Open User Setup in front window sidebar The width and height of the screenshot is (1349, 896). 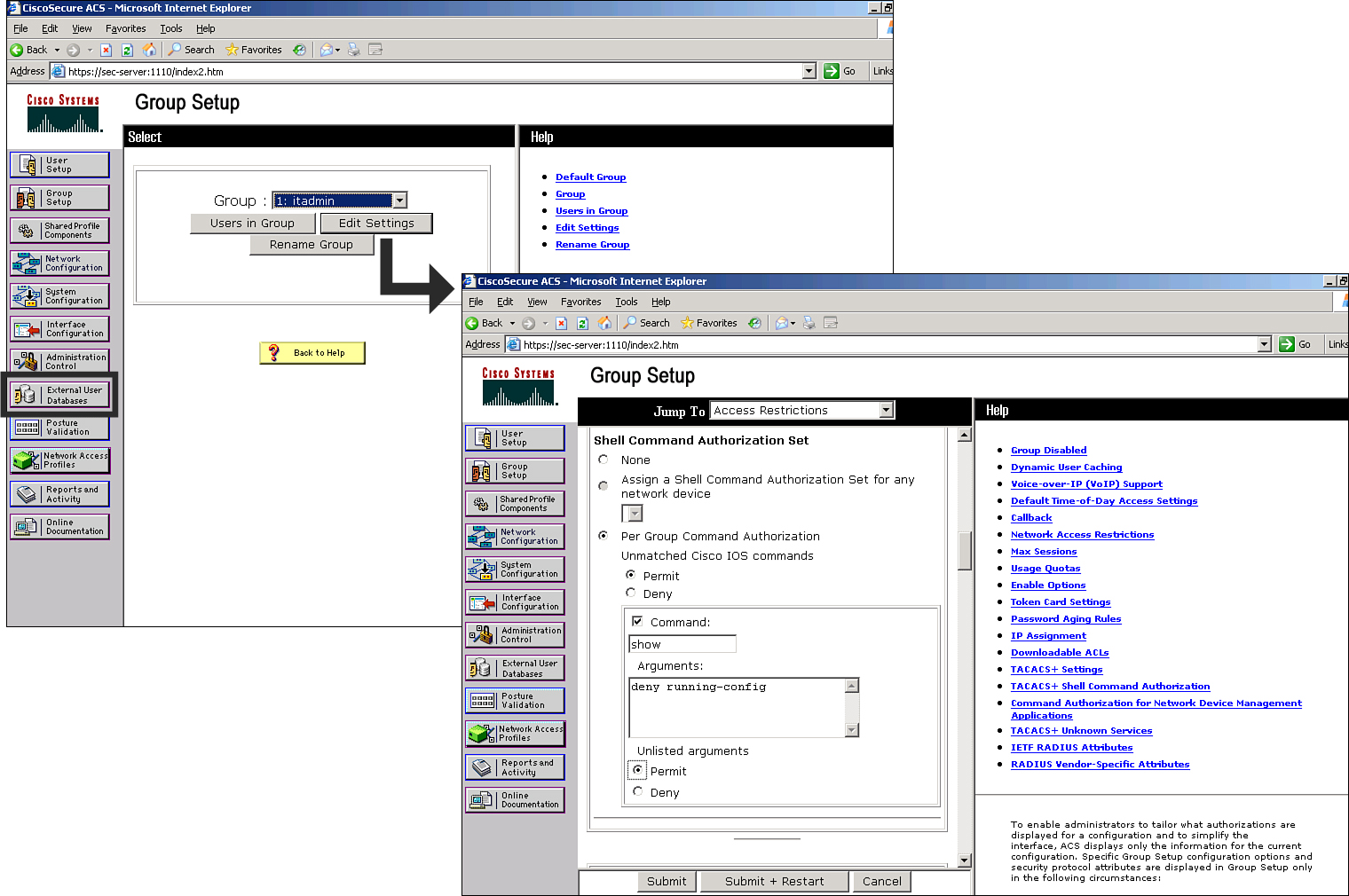[515, 438]
